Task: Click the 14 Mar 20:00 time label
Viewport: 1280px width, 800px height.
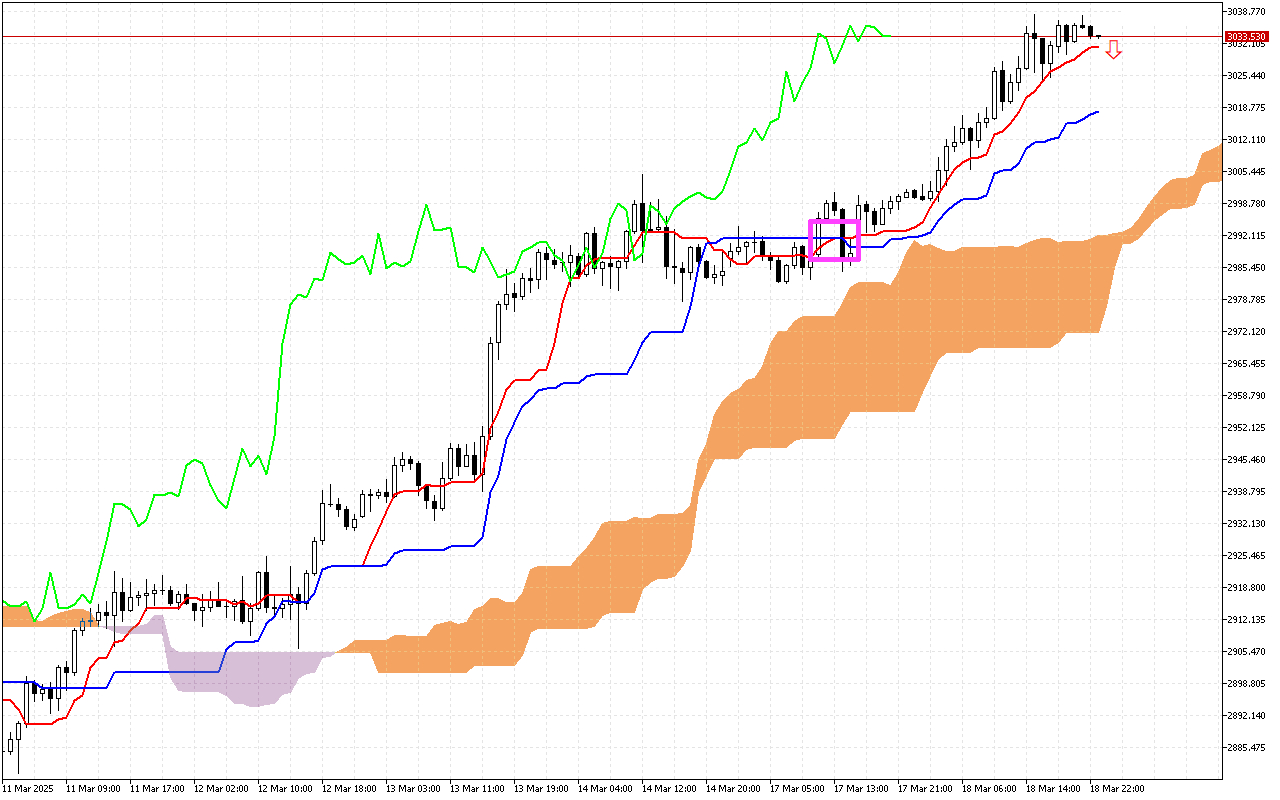Action: point(731,789)
